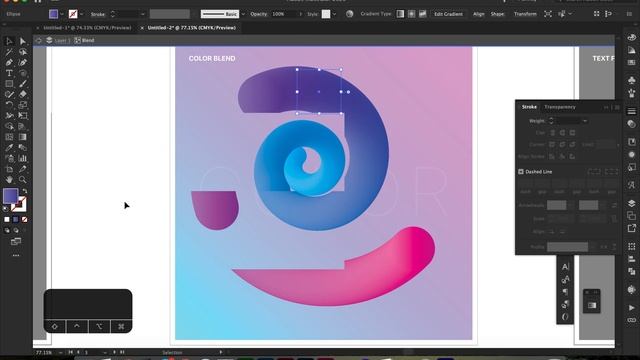Set fill mode to Color
Viewport: 640px width, 360px height.
7,220
